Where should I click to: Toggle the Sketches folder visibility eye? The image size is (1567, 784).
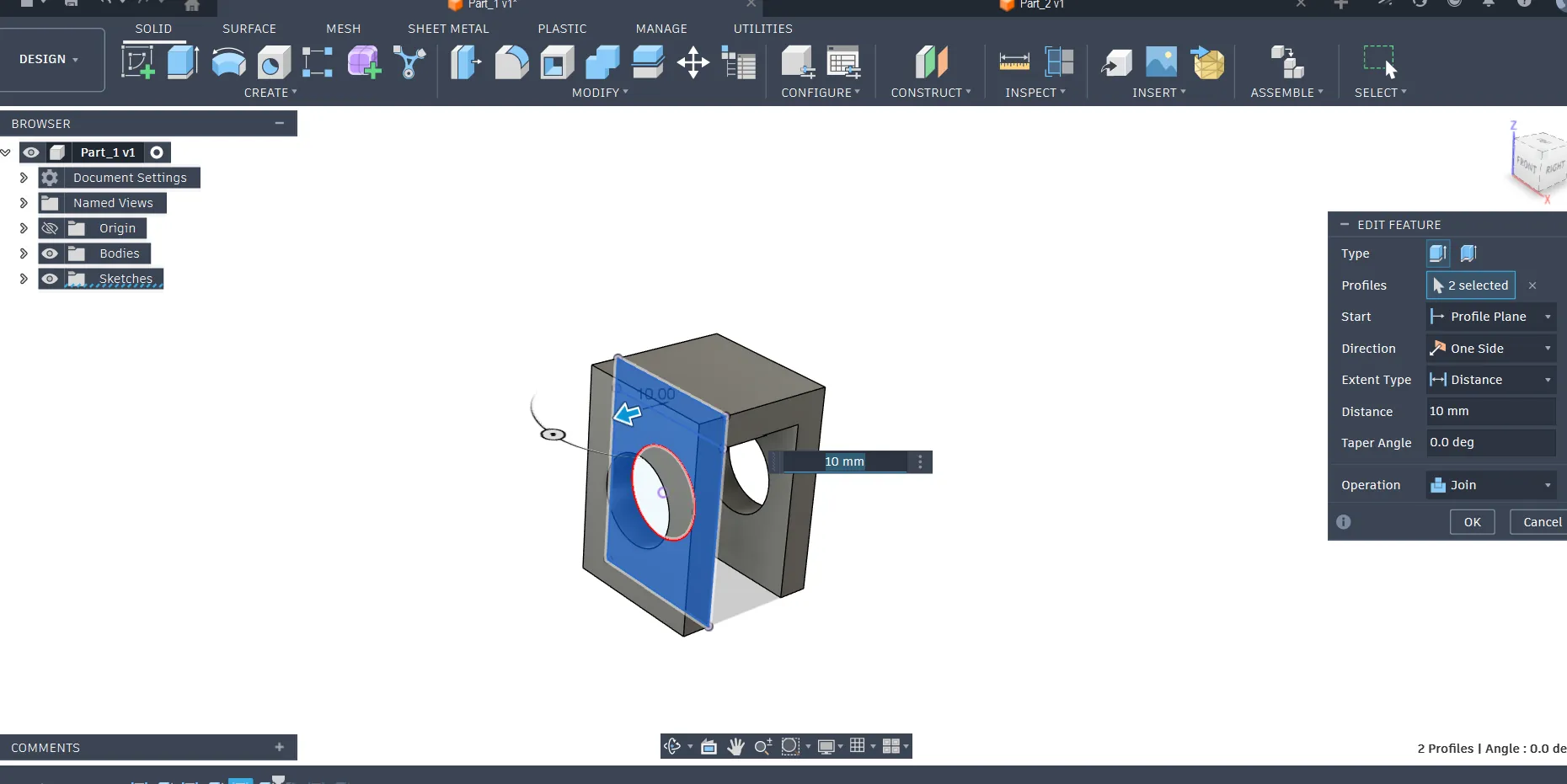tap(51, 279)
